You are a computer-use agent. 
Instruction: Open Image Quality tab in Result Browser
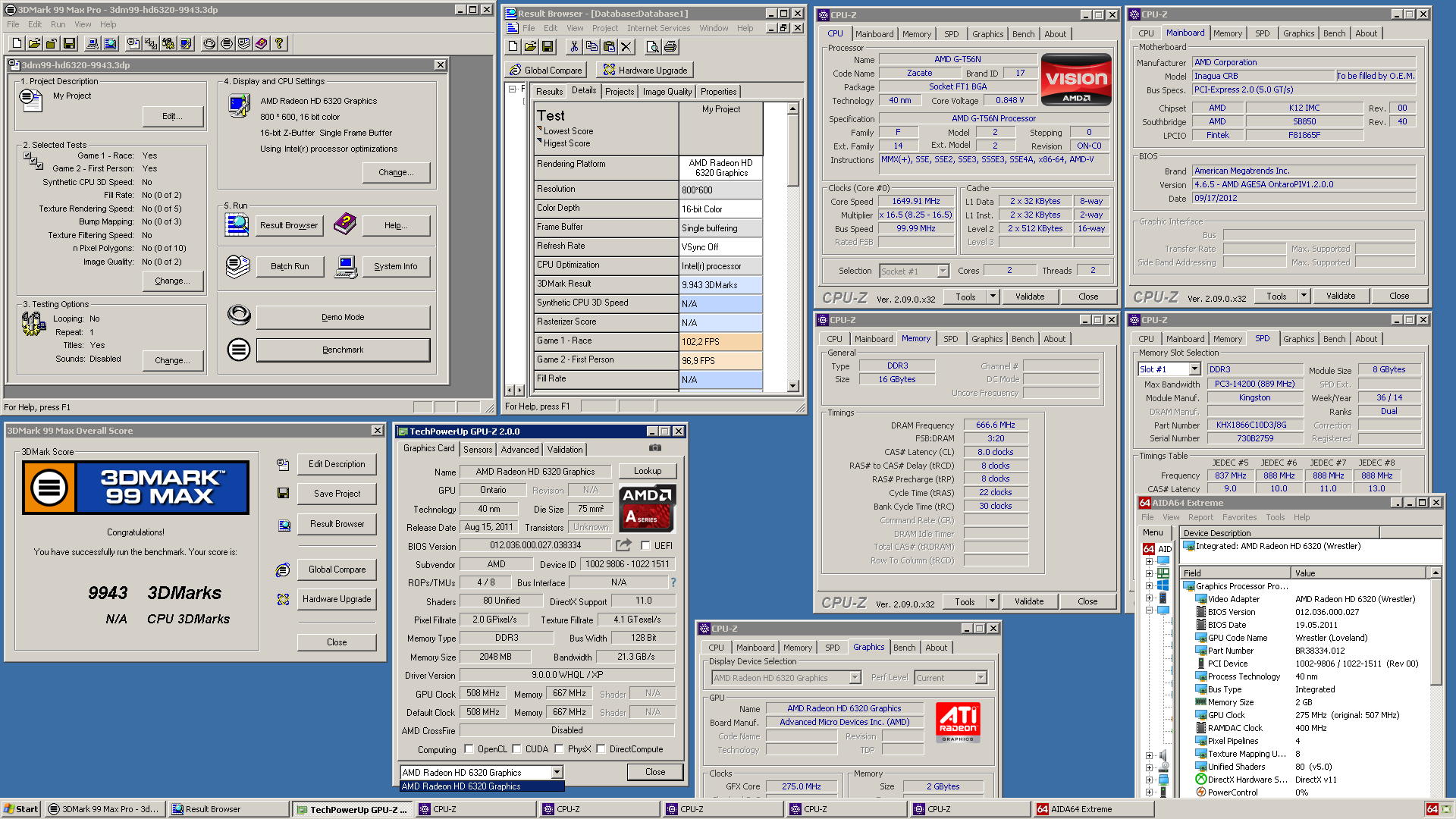[667, 92]
